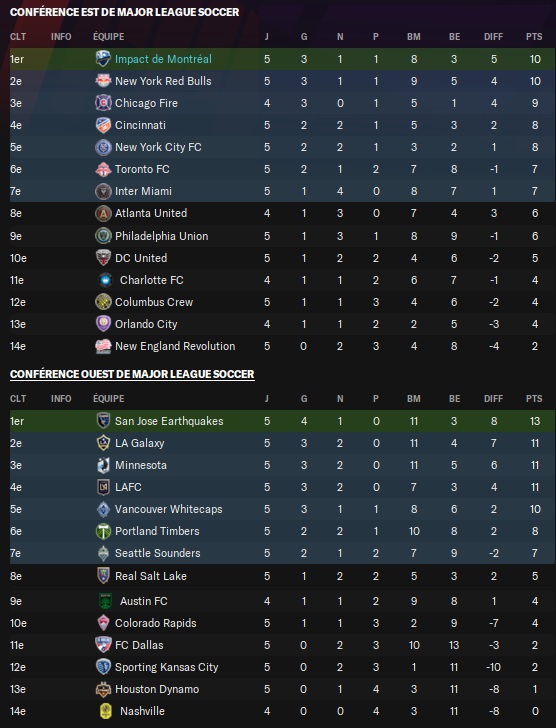This screenshot has height=728, width=556.
Task: Sort East table by BM column header
Action: [414, 36]
